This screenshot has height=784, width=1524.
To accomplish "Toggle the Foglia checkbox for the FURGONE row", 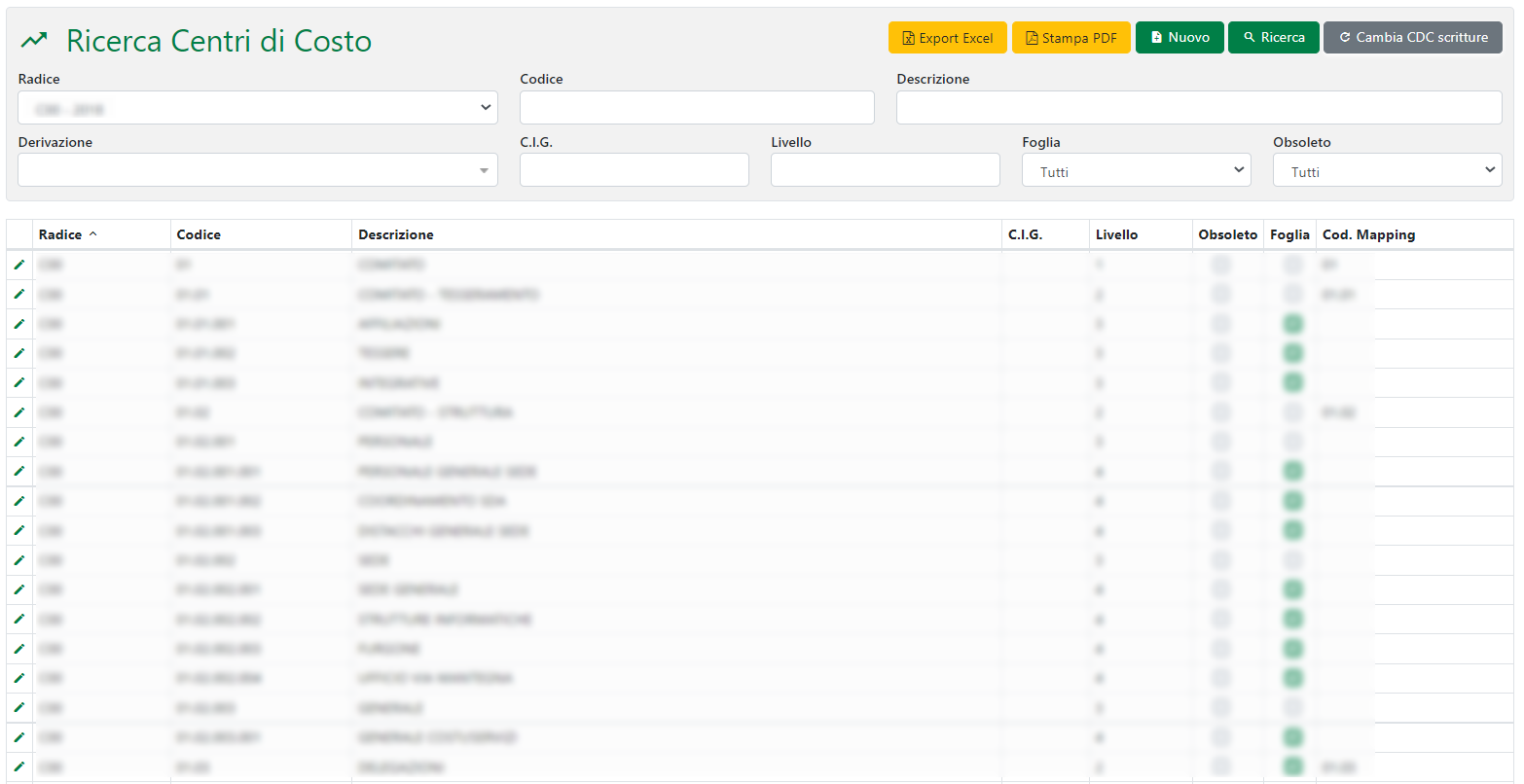I will pyautogui.click(x=1292, y=649).
